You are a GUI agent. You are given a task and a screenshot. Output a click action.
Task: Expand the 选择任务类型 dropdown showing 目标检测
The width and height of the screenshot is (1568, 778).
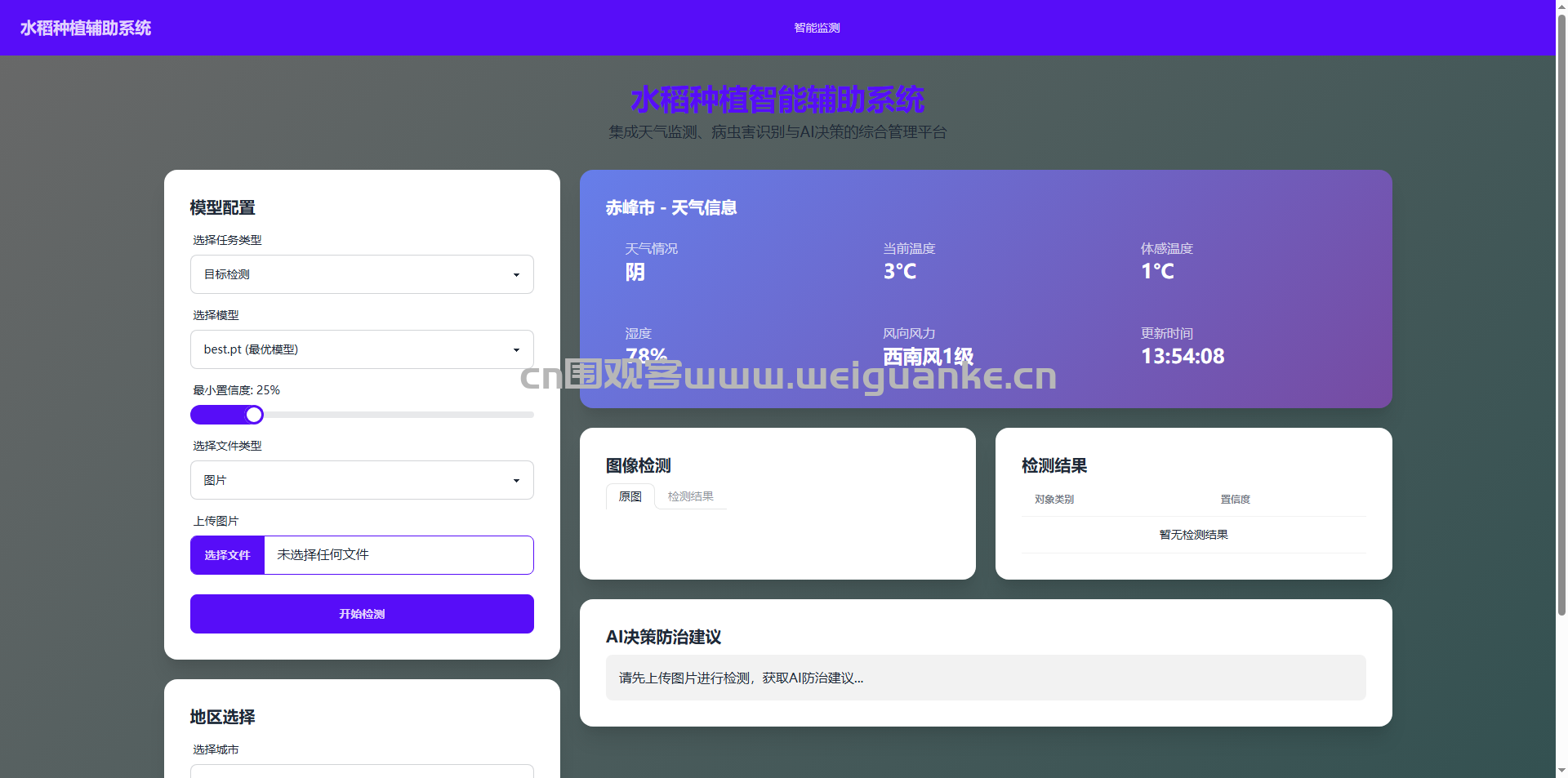[x=362, y=274]
